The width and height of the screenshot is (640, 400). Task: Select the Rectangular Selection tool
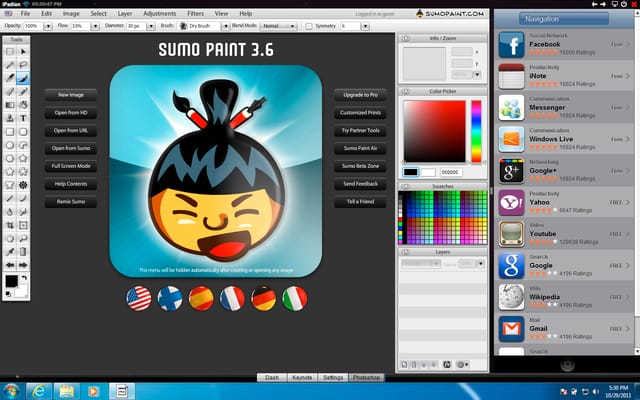10,51
